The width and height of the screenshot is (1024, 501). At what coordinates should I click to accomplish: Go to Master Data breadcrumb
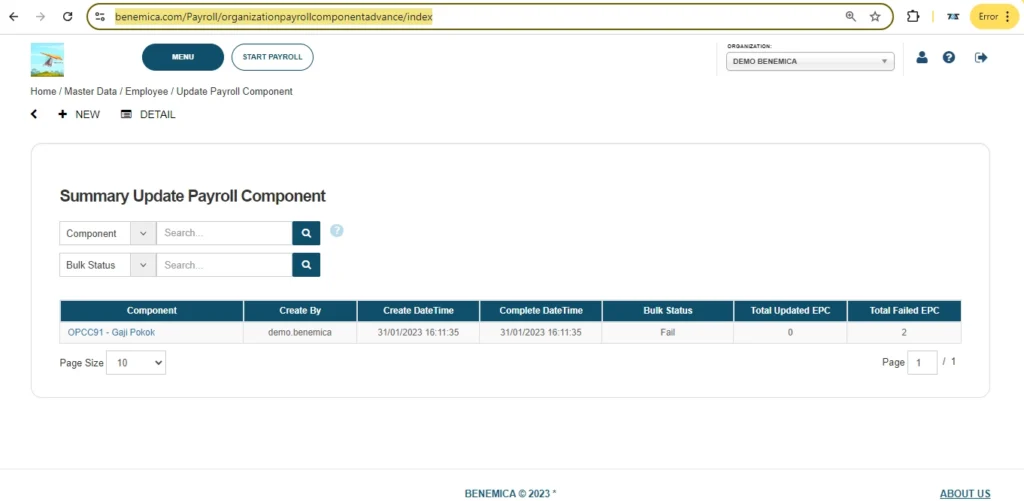click(90, 91)
